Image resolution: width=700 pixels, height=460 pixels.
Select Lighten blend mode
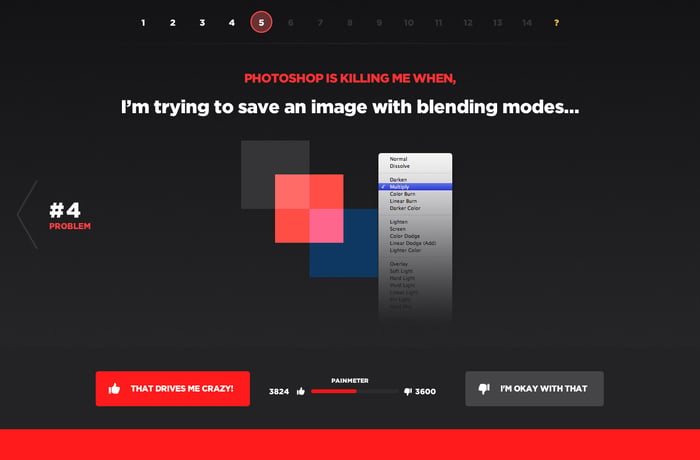coord(398,222)
